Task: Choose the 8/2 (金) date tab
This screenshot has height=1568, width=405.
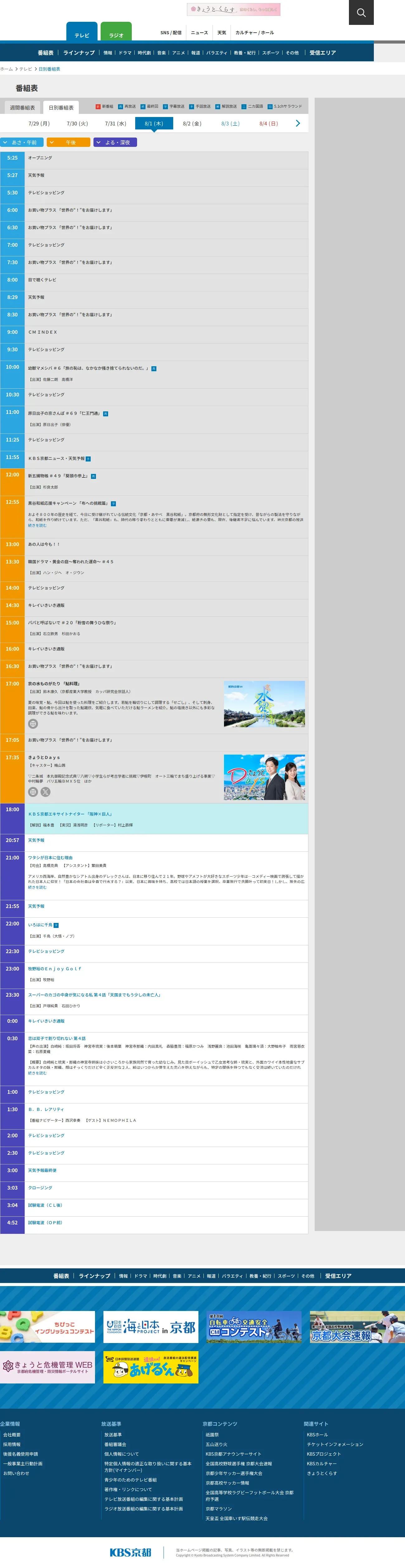Action: coord(192,124)
